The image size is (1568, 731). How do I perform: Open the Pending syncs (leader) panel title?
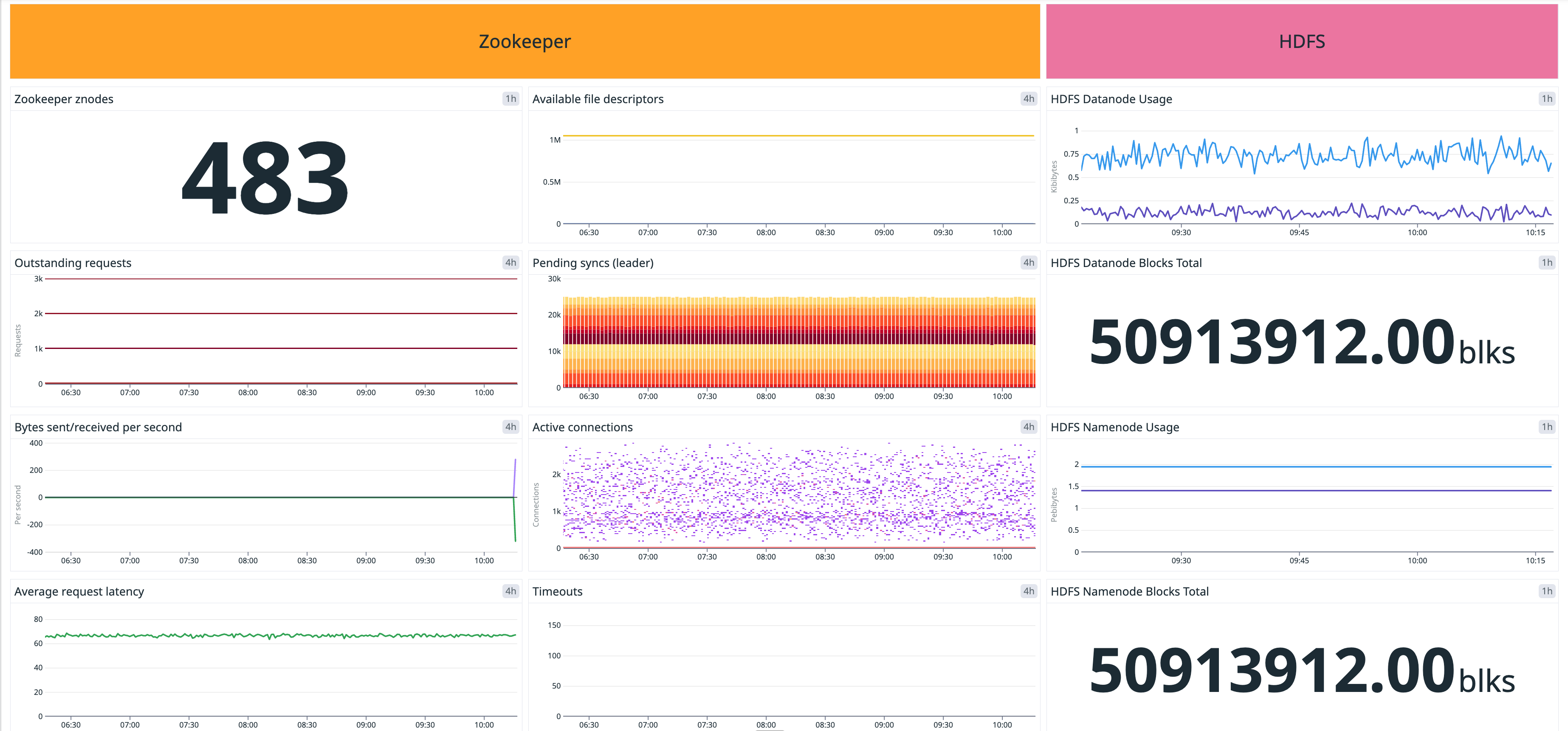[x=593, y=263]
